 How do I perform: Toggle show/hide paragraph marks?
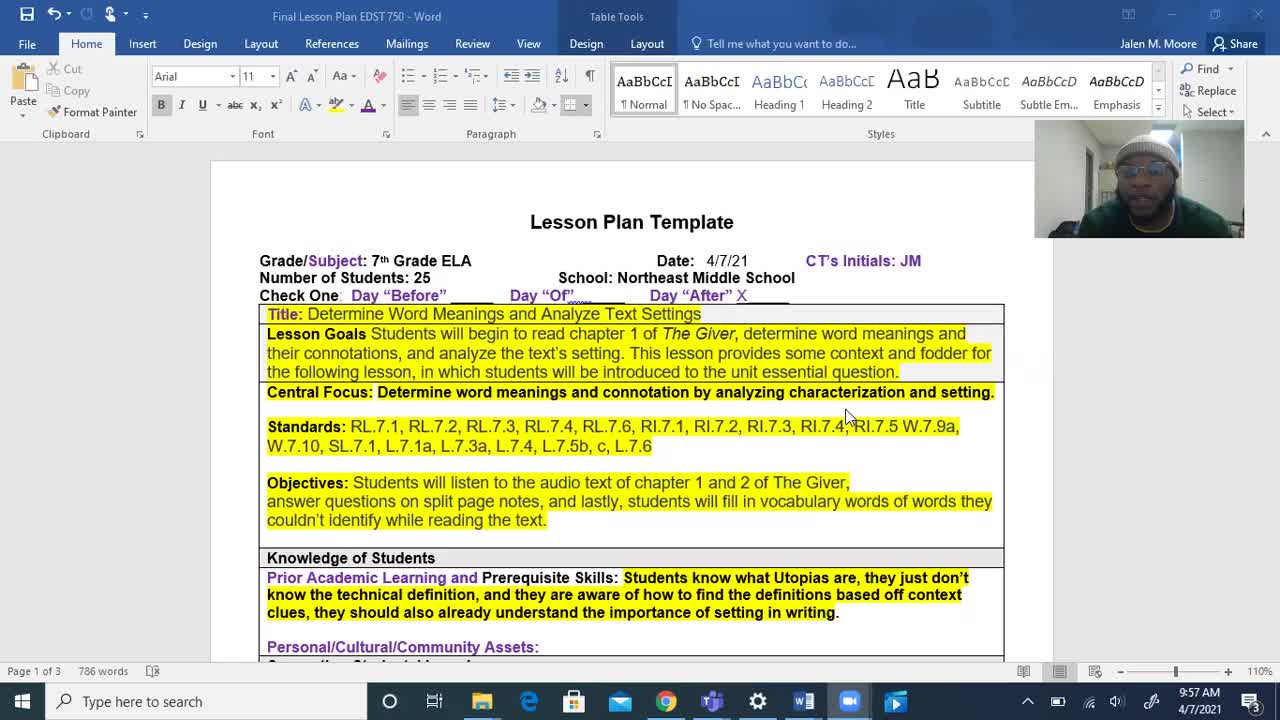tap(590, 76)
